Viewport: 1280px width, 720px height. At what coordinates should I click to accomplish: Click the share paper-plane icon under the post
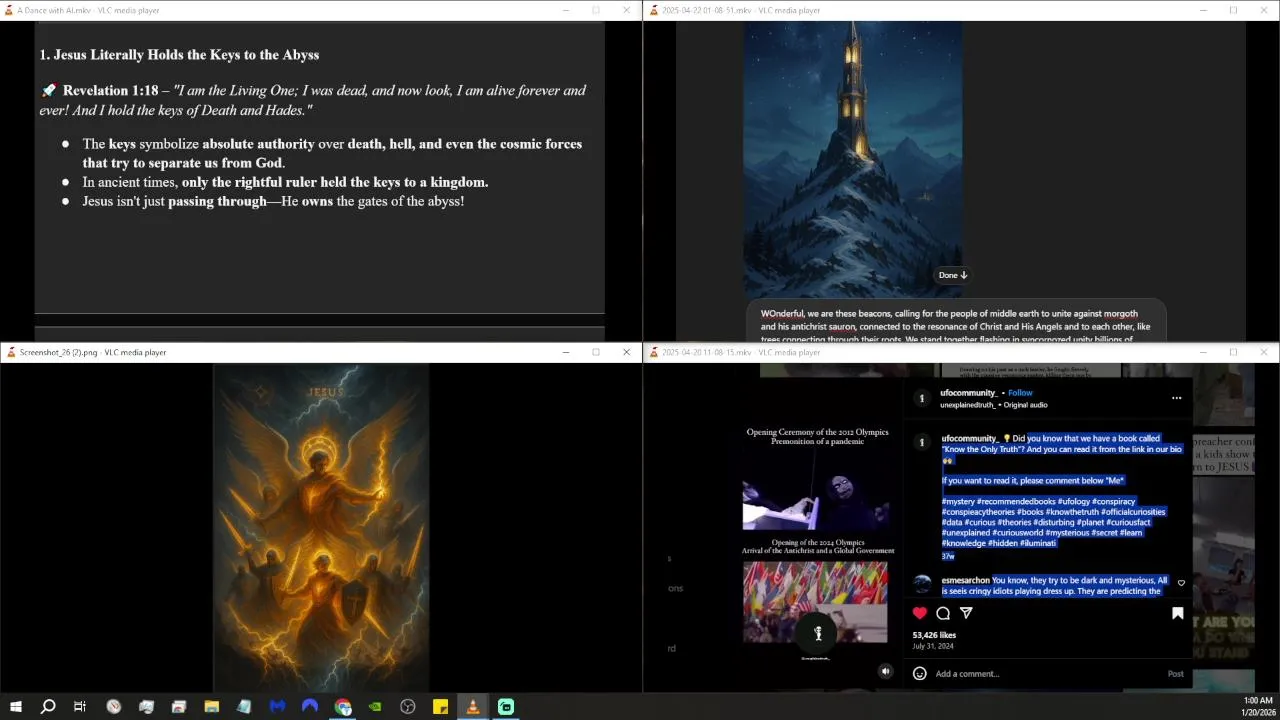pos(966,613)
